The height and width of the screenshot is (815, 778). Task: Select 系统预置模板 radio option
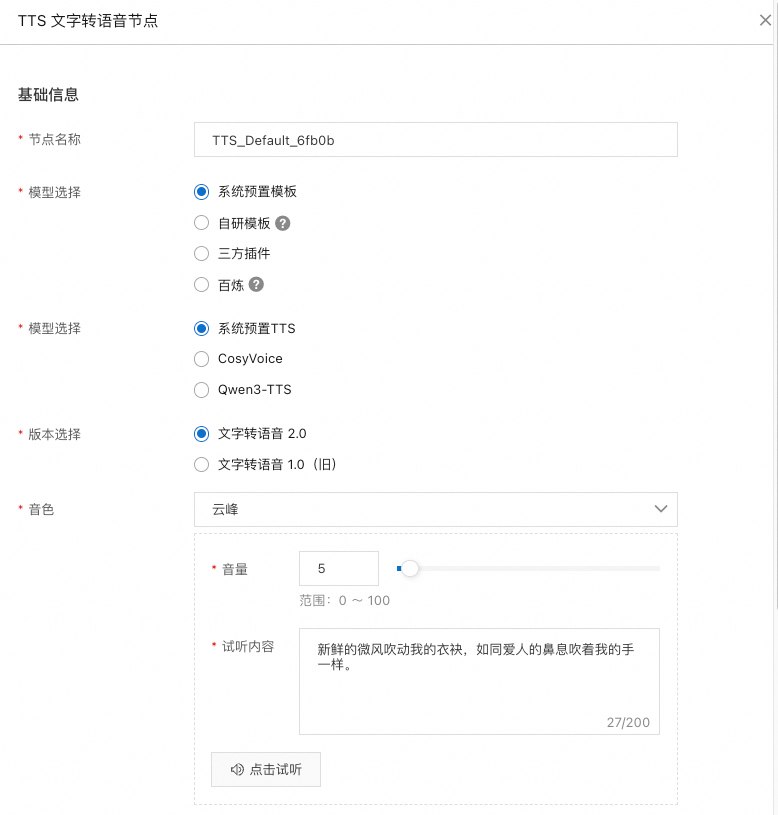[x=202, y=192]
